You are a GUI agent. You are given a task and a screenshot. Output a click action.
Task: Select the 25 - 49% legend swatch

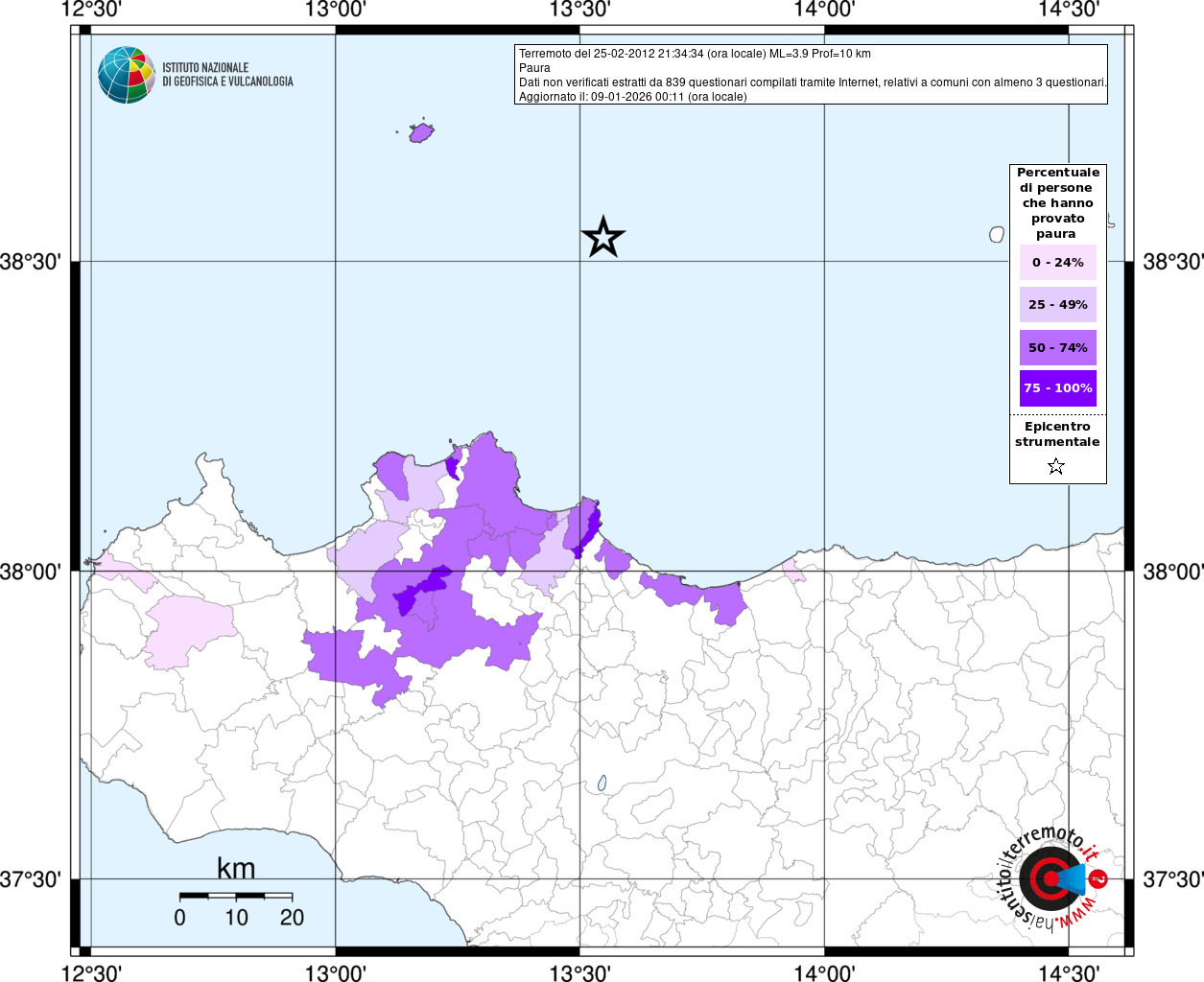1057,305
